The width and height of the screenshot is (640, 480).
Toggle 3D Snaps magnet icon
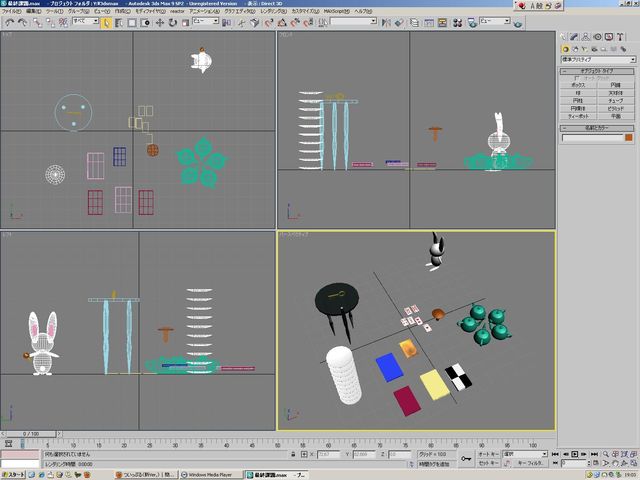[x=269, y=23]
